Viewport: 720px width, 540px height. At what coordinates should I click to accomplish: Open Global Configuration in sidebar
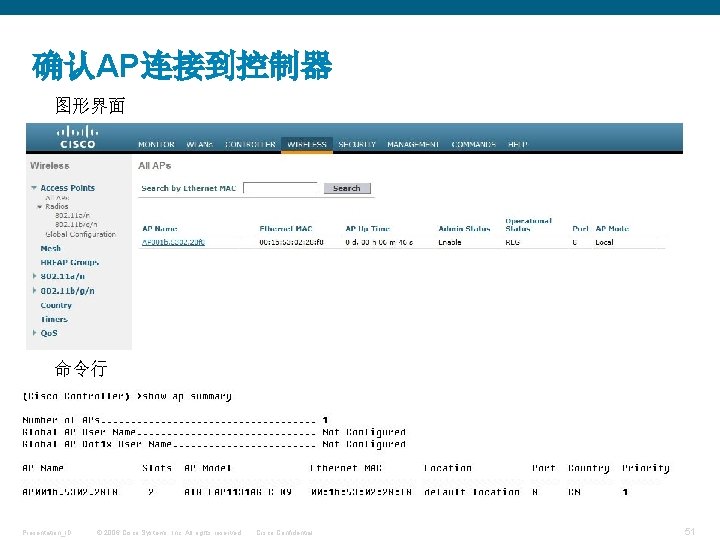pos(80,234)
